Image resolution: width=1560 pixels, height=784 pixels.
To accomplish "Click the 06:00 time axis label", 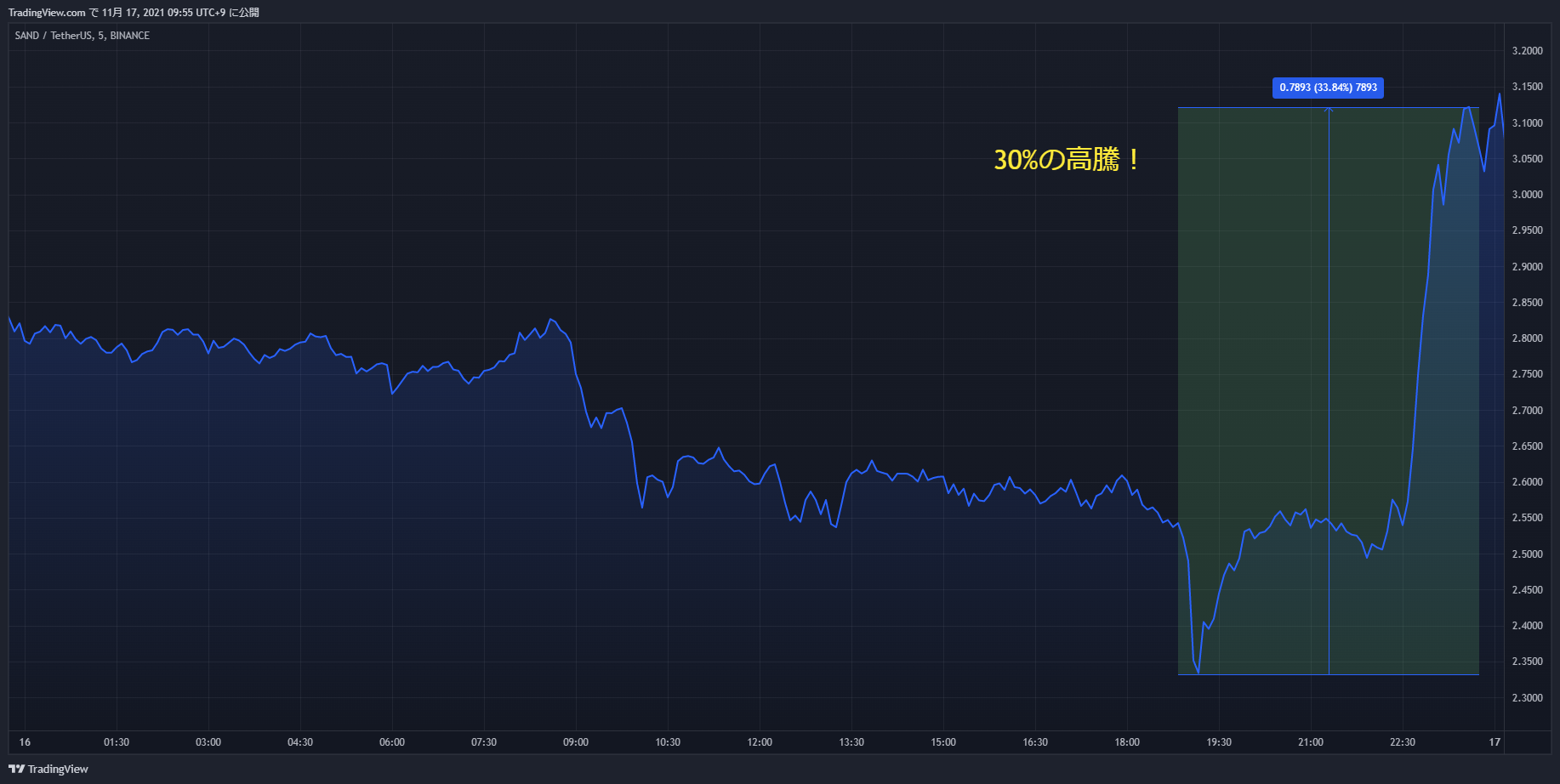I will [x=392, y=742].
